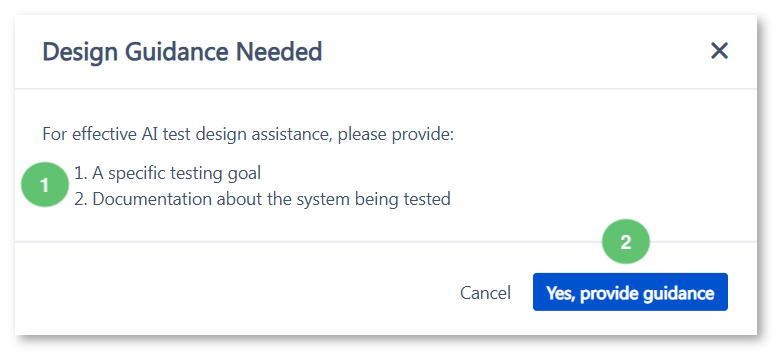Select list item A specific testing goal
Viewport: 782px width, 360px height.
[168, 174]
